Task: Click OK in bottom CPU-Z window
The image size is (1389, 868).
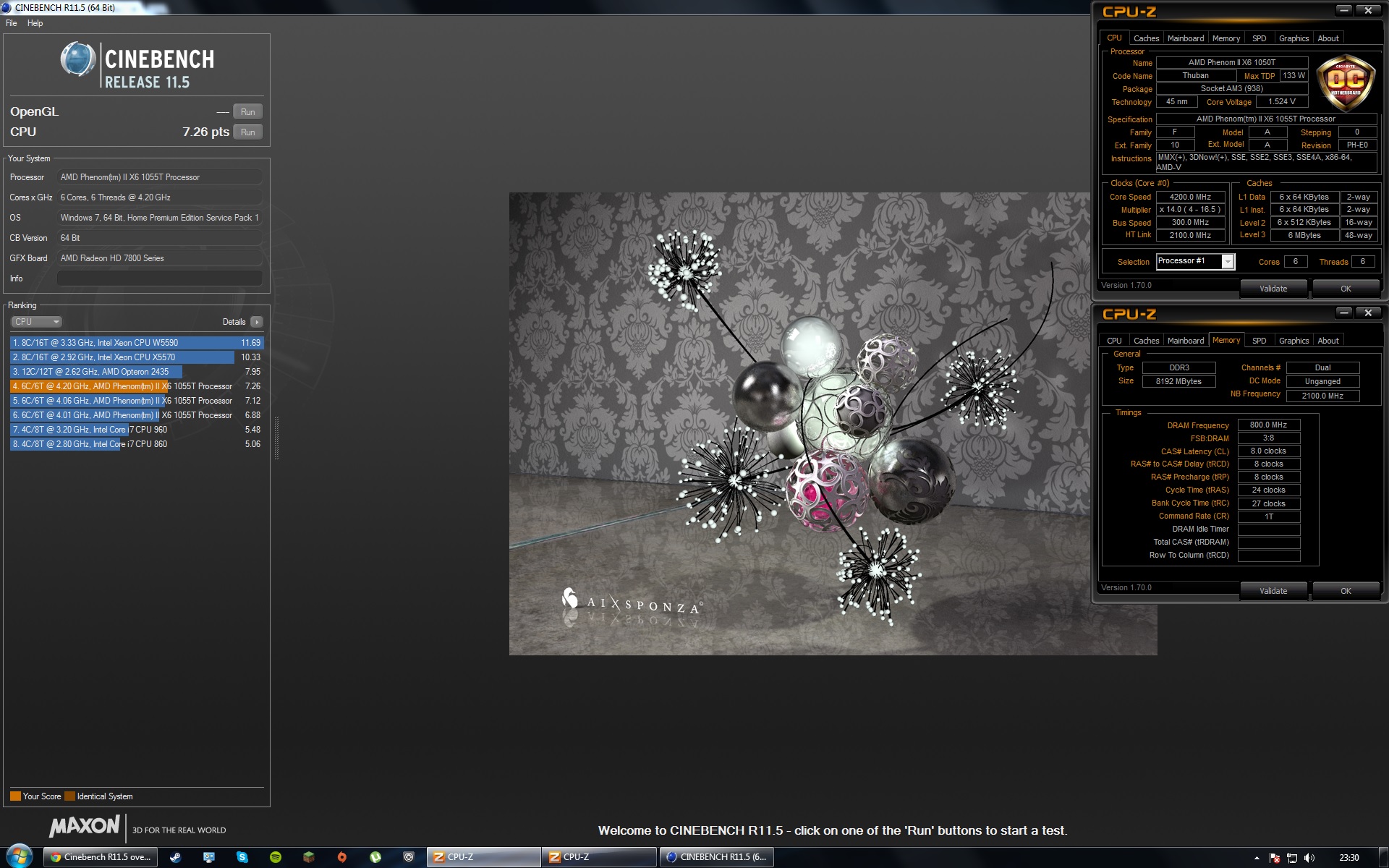Action: tap(1346, 591)
